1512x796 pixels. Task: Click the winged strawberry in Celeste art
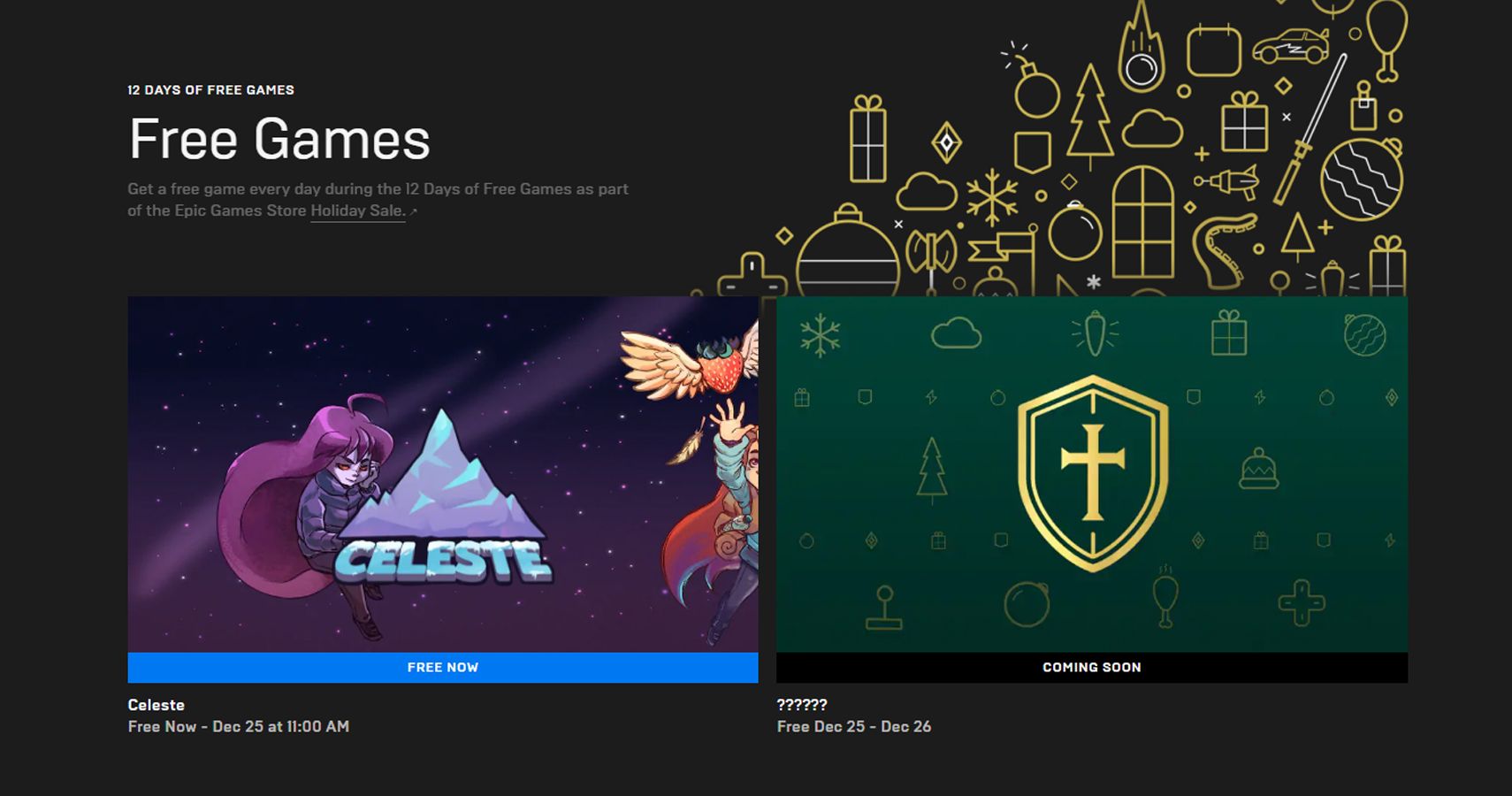tap(691, 361)
